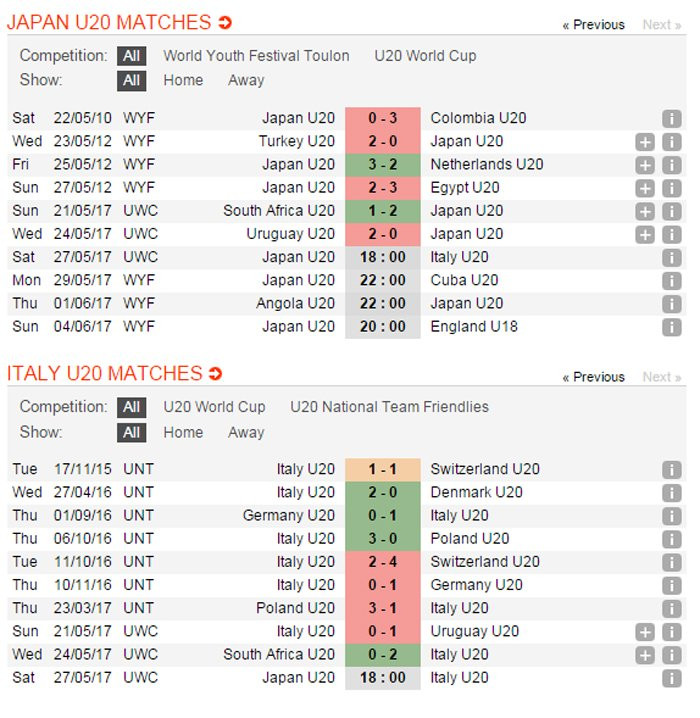Expand plus icon for Italy U20 vs Uruguay U20
The height and width of the screenshot is (718, 700).
pyautogui.click(x=645, y=632)
